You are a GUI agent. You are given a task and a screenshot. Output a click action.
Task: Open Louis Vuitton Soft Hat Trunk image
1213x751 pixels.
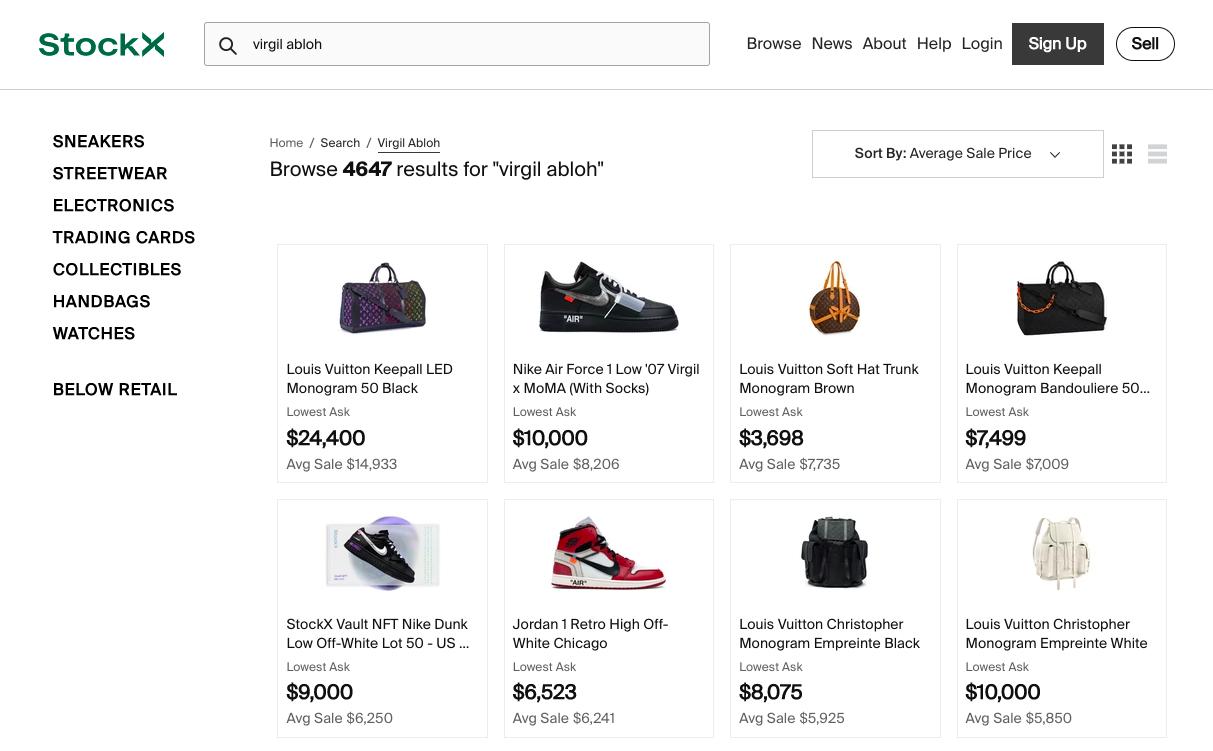pos(834,298)
